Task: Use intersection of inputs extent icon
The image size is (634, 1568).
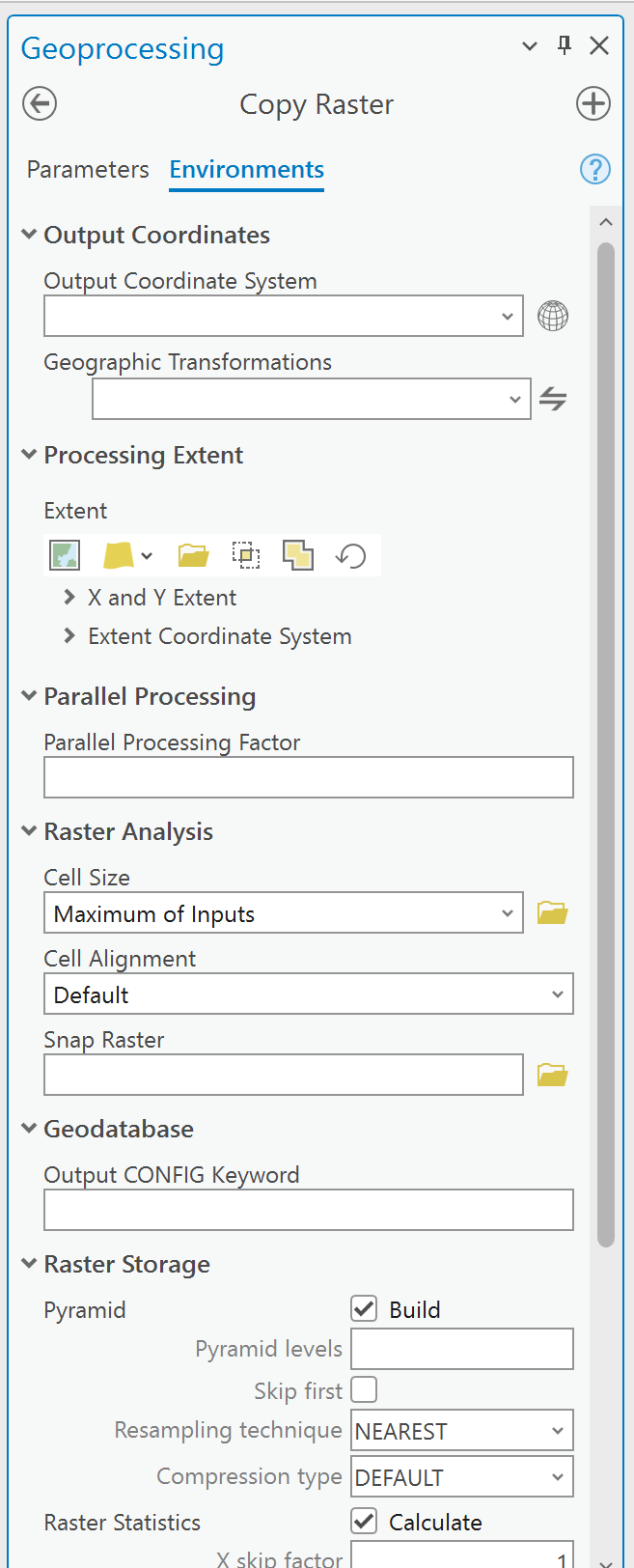Action: coord(297,554)
